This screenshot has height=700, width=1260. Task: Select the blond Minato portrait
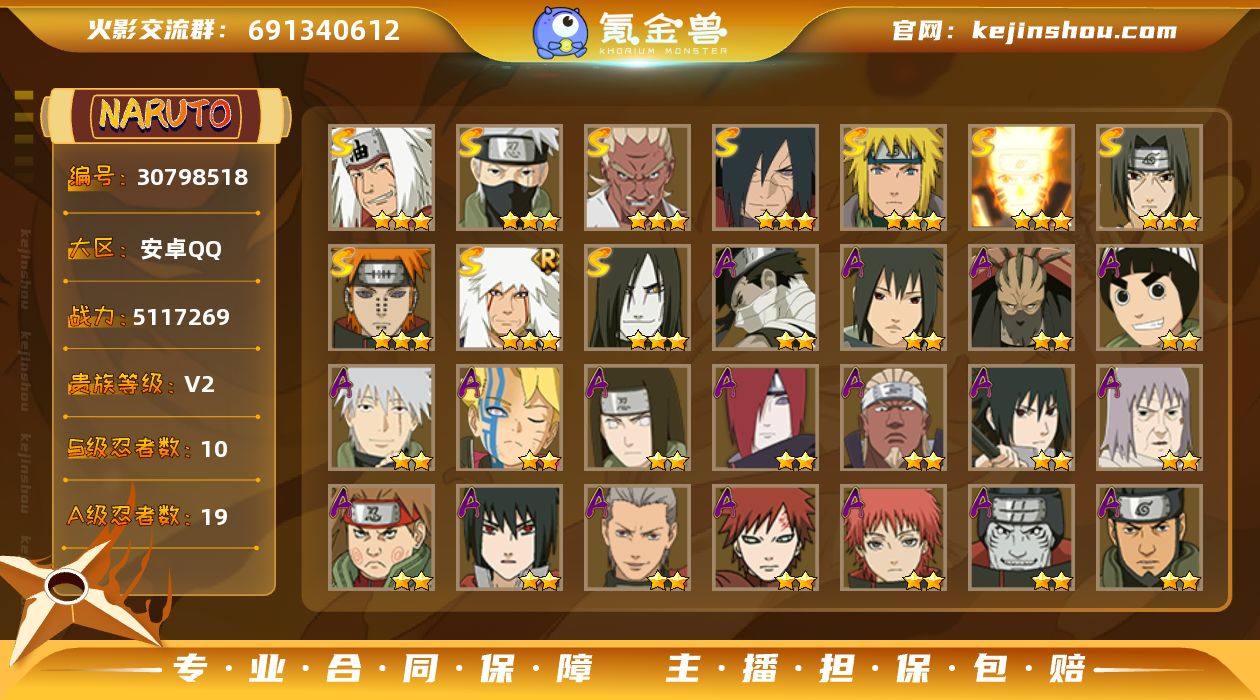coord(894,178)
